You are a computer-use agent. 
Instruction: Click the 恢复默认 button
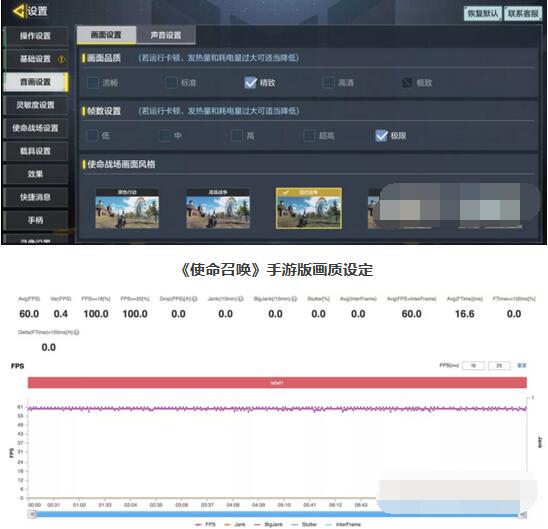(x=483, y=14)
